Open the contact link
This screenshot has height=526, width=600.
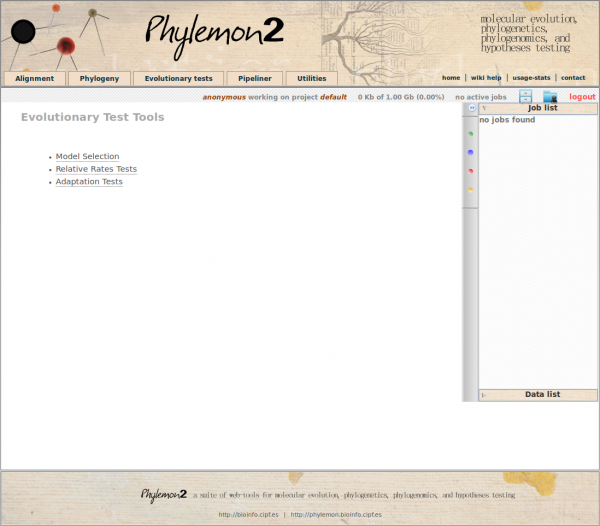[x=573, y=78]
